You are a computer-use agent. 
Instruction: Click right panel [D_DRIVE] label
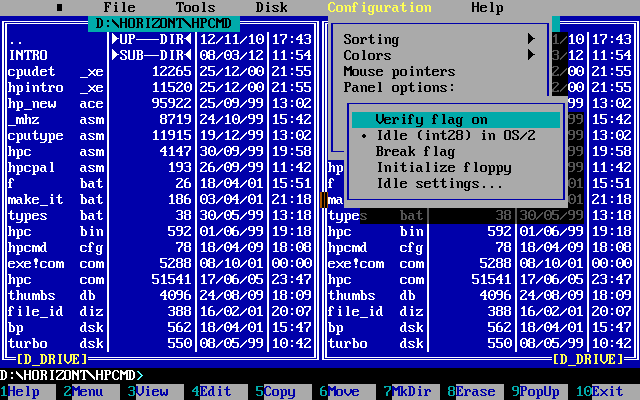coord(588,360)
